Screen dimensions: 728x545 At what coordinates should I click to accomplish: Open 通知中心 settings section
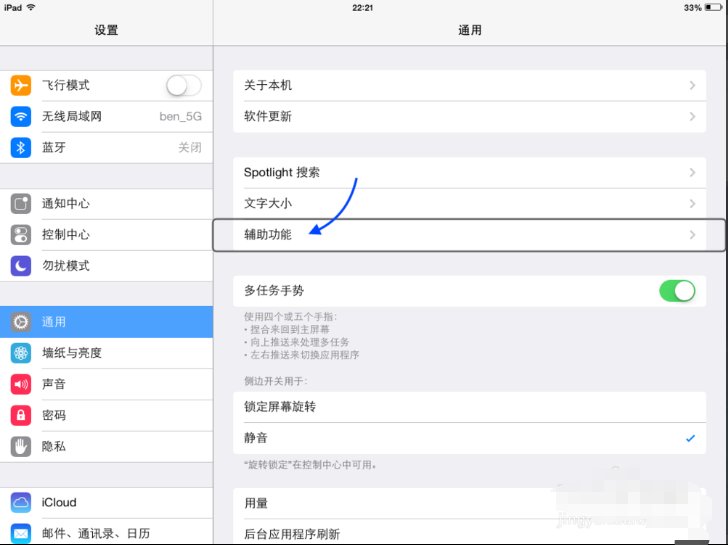coord(106,204)
